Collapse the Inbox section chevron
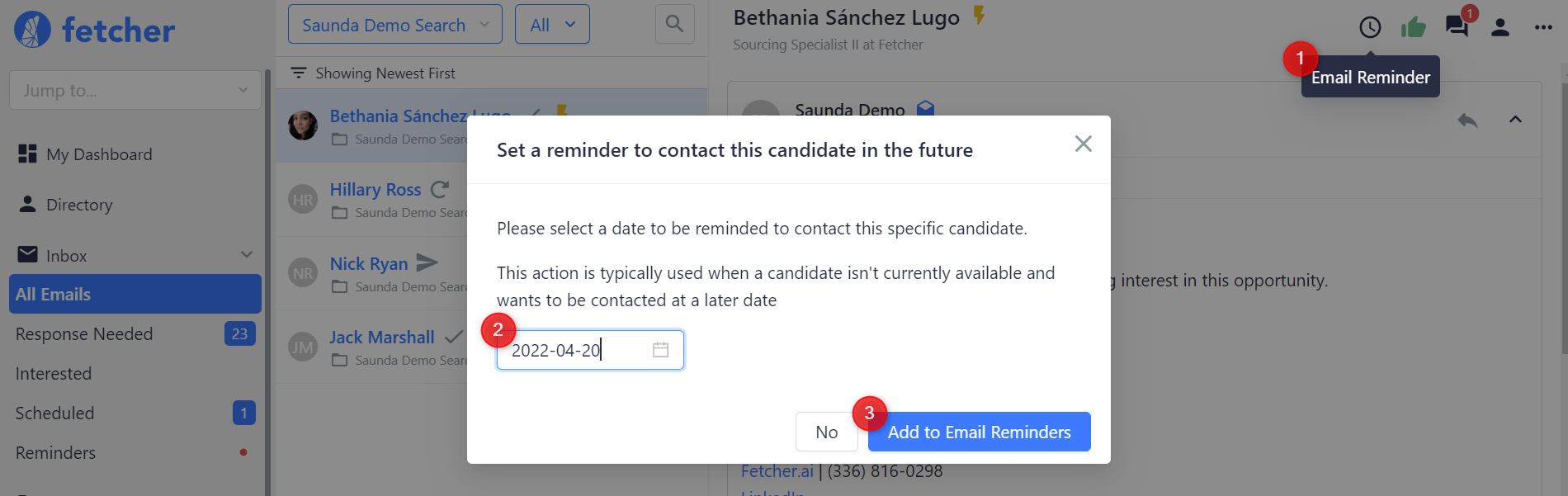 click(x=246, y=255)
